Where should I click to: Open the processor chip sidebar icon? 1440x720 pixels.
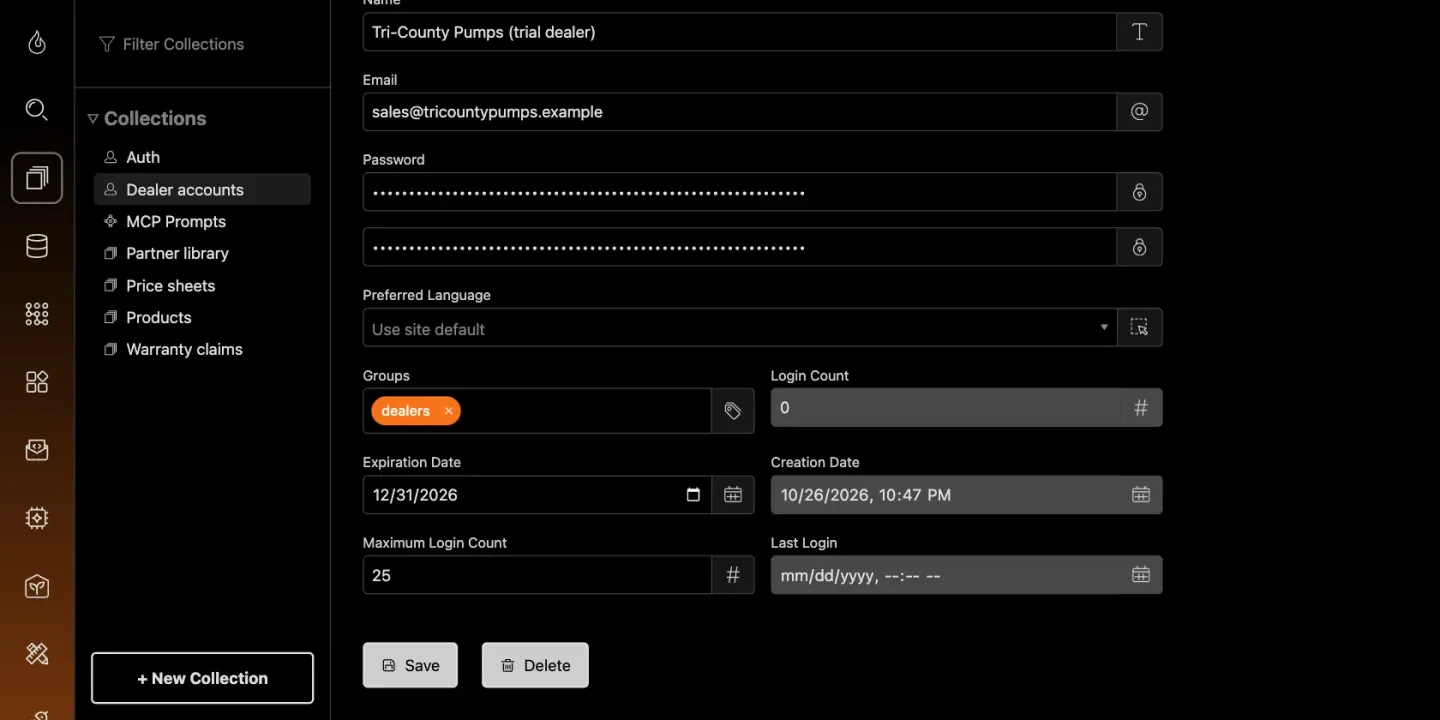click(x=37, y=518)
